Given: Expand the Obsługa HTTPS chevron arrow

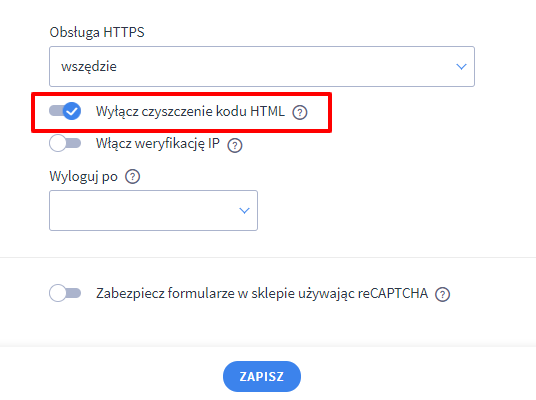Looking at the screenshot, I should (x=461, y=67).
